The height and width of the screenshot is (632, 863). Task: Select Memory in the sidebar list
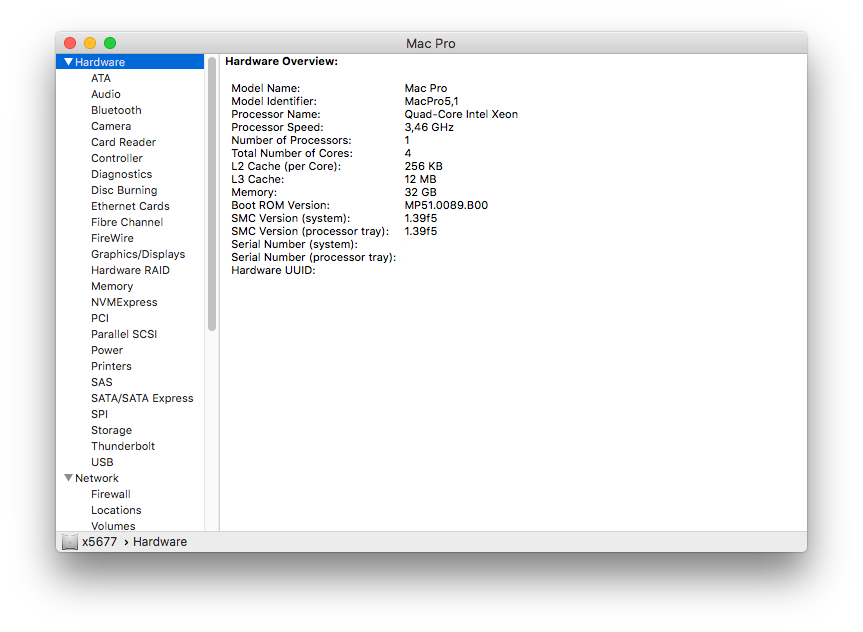(x=112, y=286)
